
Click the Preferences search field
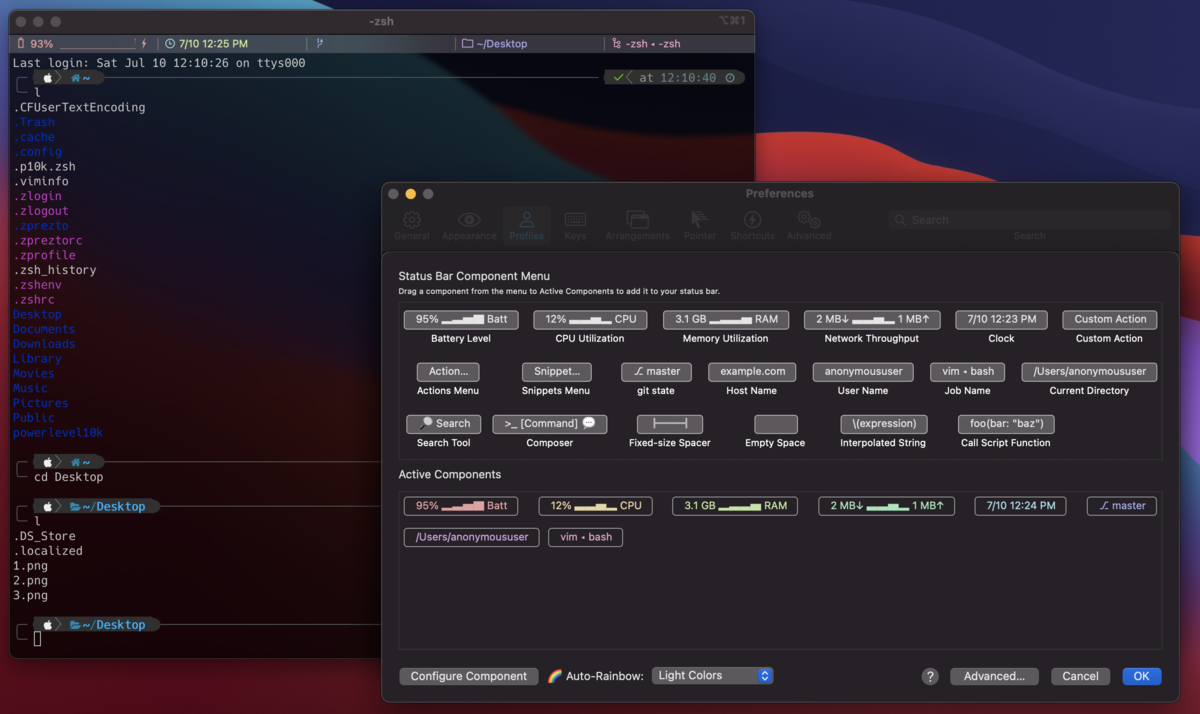pyautogui.click(x=1029, y=220)
